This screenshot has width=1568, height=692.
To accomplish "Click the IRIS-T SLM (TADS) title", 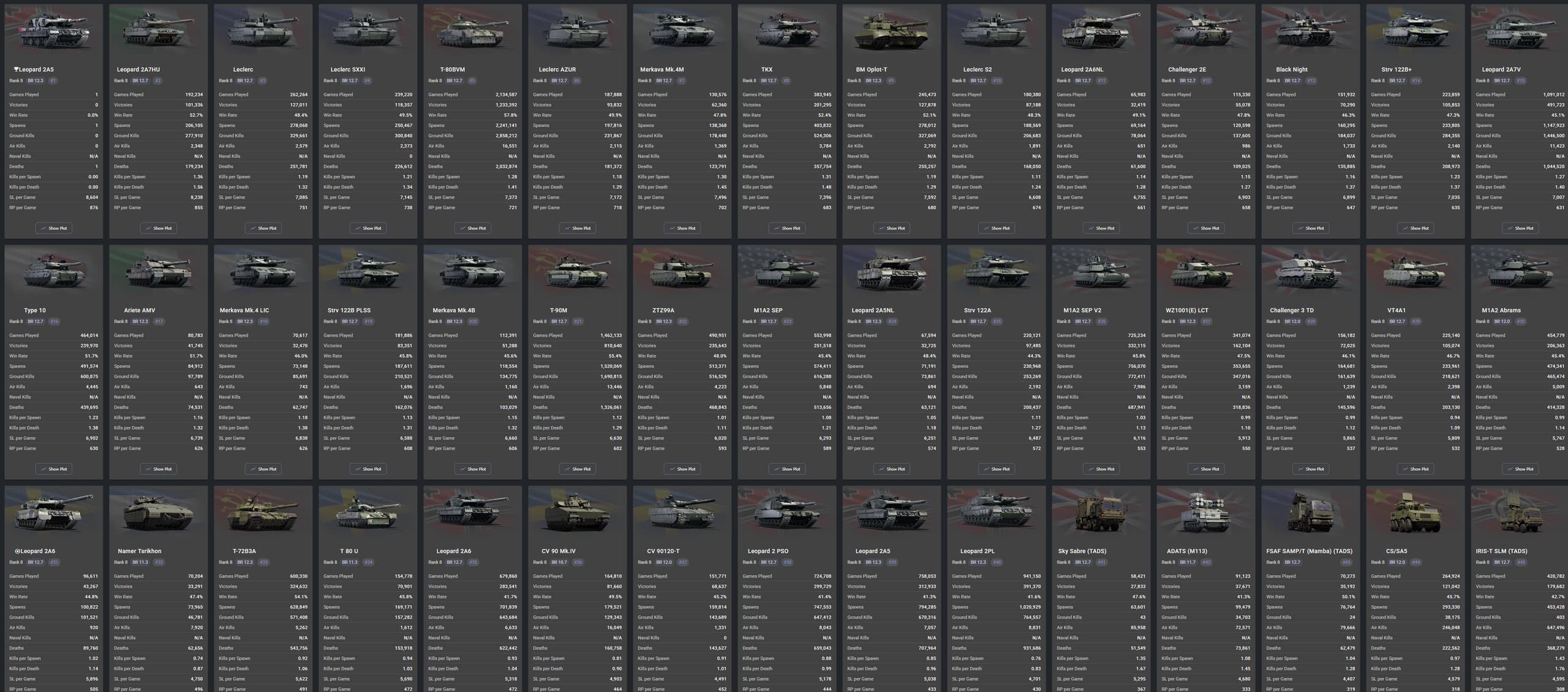I will [x=1501, y=551].
